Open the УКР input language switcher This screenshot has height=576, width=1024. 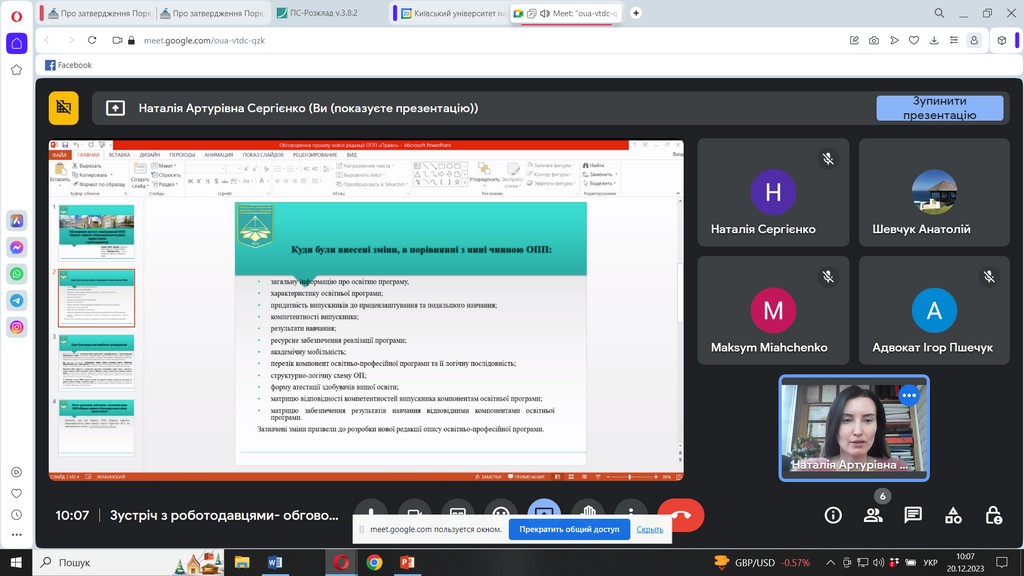point(929,562)
